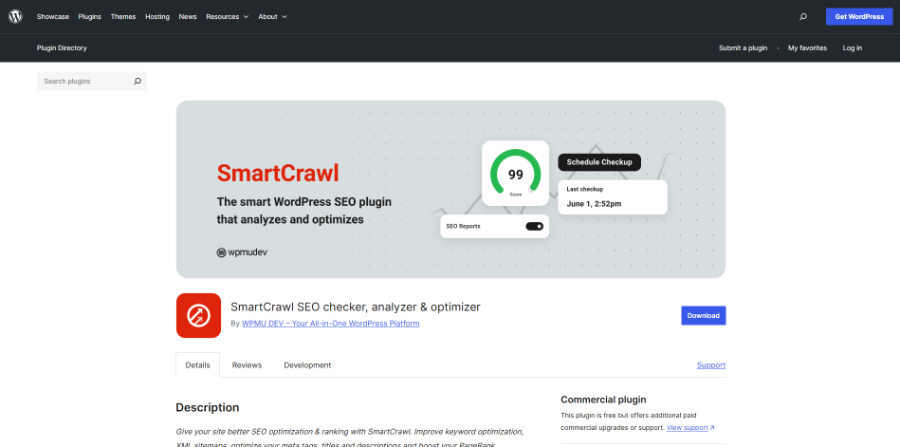This screenshot has width=900, height=447.
Task: Switch to the Reviews tab
Action: [x=247, y=365]
